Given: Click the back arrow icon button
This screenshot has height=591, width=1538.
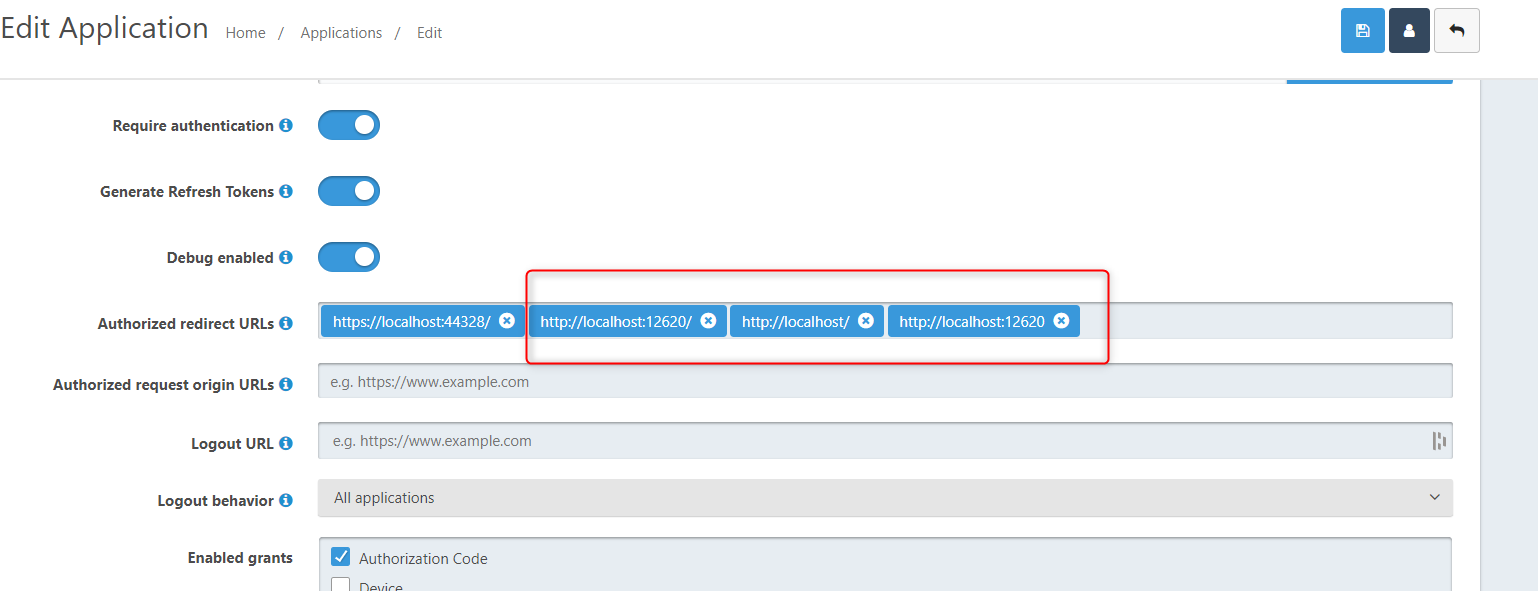Looking at the screenshot, I should [x=1456, y=31].
